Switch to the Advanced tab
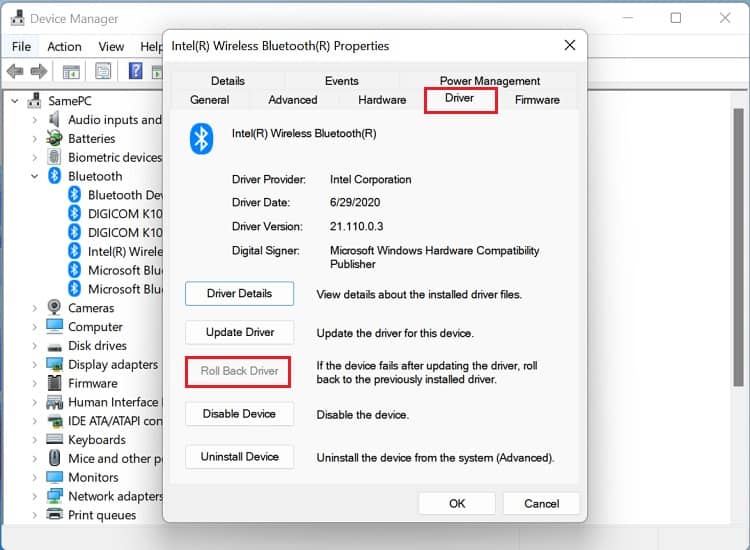 (293, 100)
